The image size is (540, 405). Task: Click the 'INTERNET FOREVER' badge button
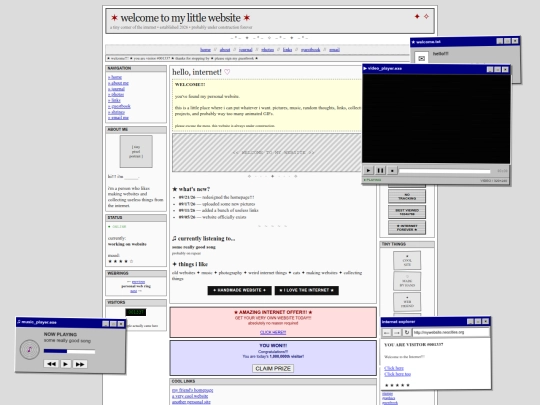click(407, 228)
